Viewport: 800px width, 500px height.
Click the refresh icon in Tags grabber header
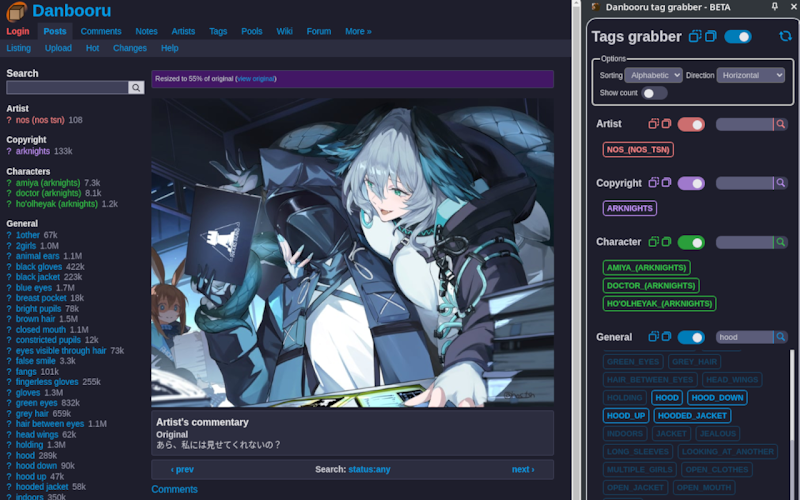[x=785, y=36]
